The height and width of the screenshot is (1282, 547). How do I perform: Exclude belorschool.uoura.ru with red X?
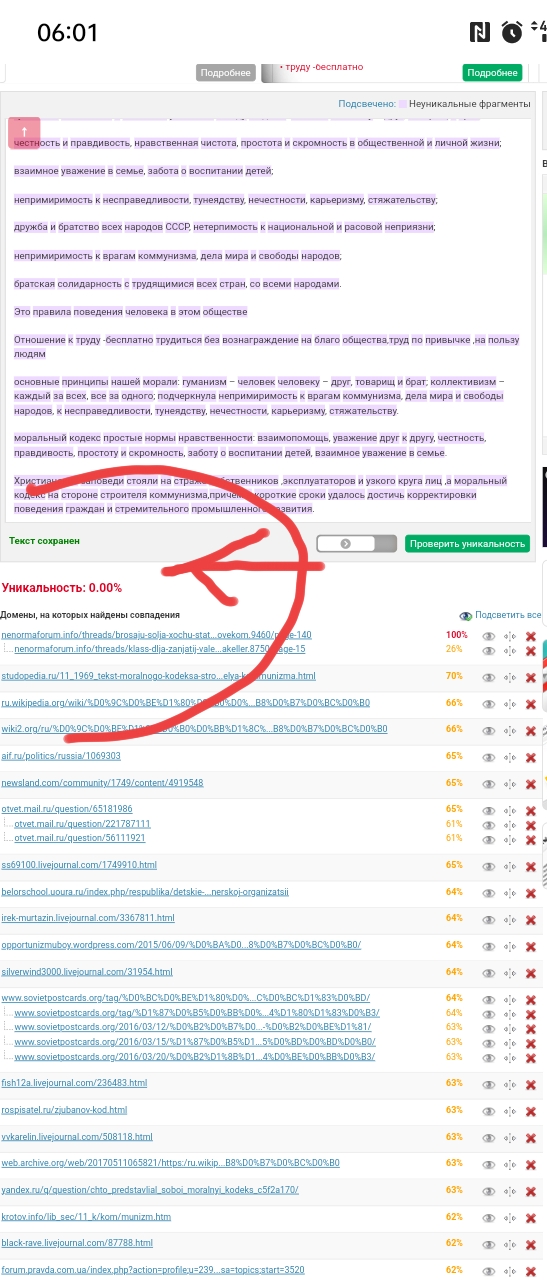point(531,892)
